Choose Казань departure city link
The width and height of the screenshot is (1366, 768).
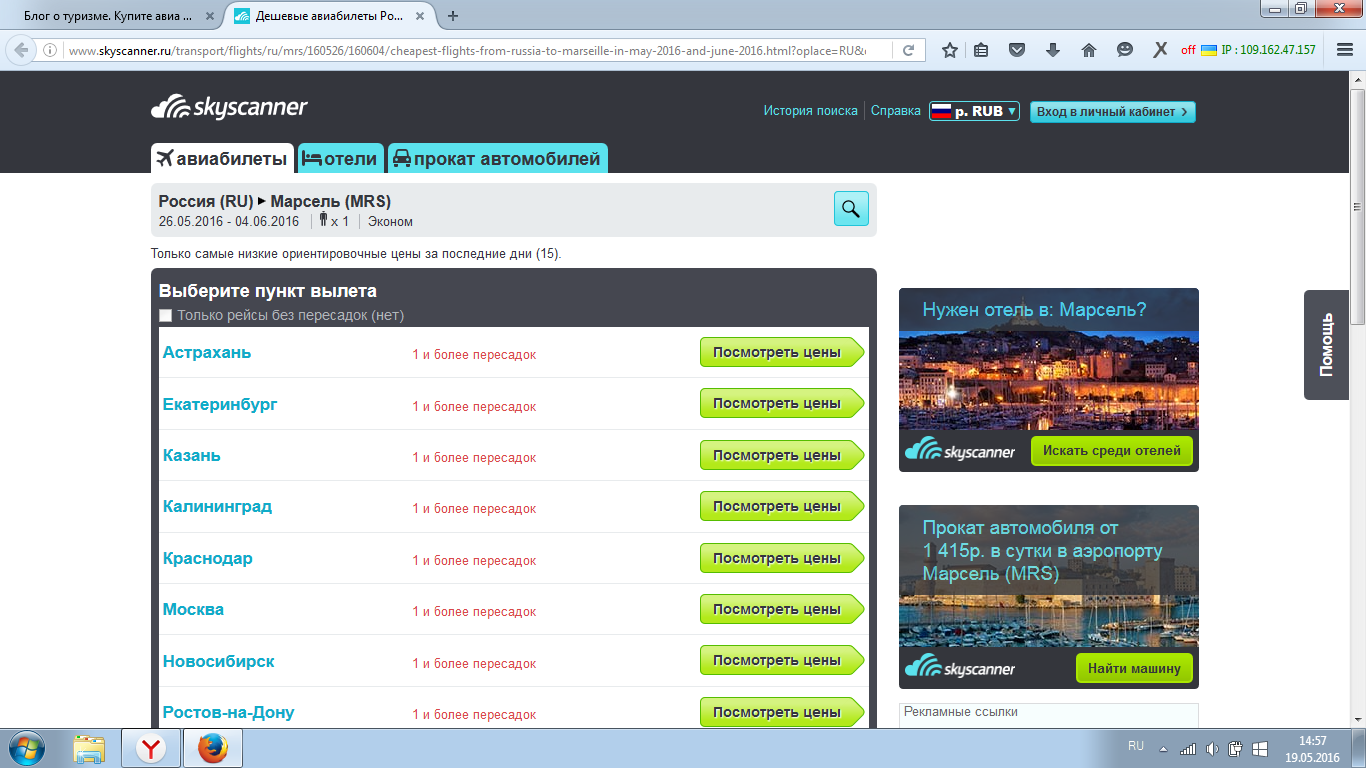[x=192, y=455]
